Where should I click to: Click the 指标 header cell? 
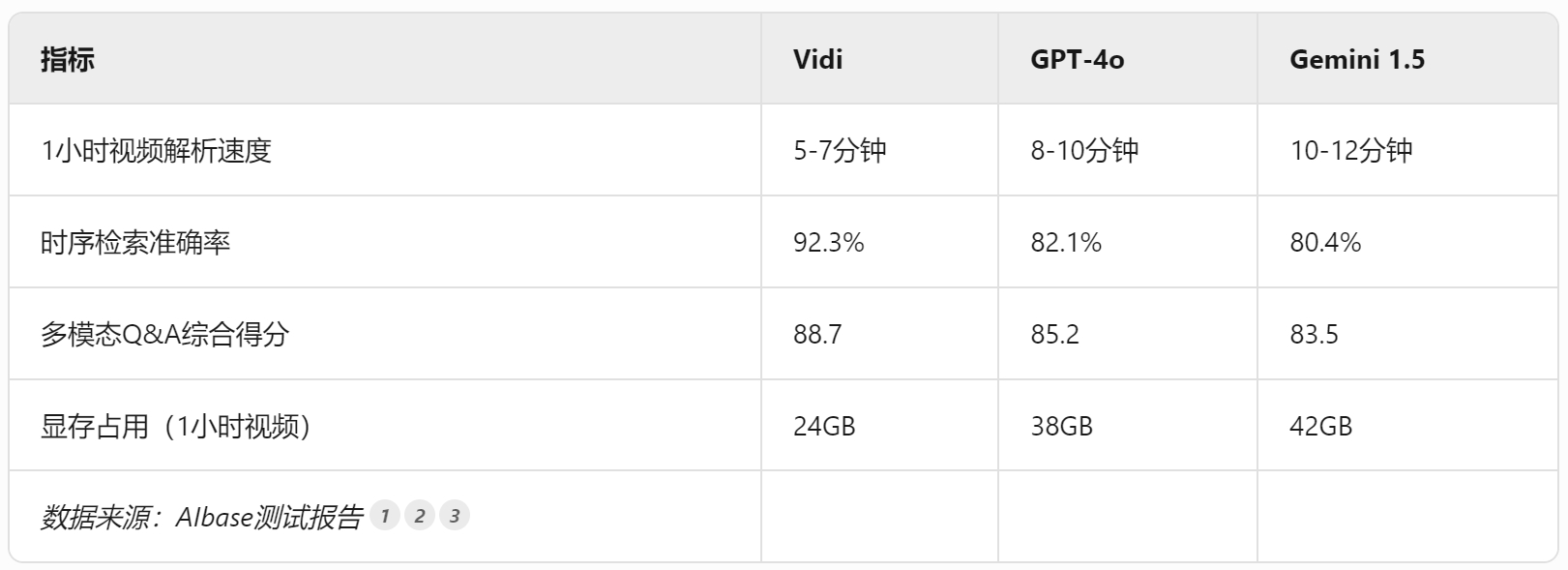coord(68,60)
